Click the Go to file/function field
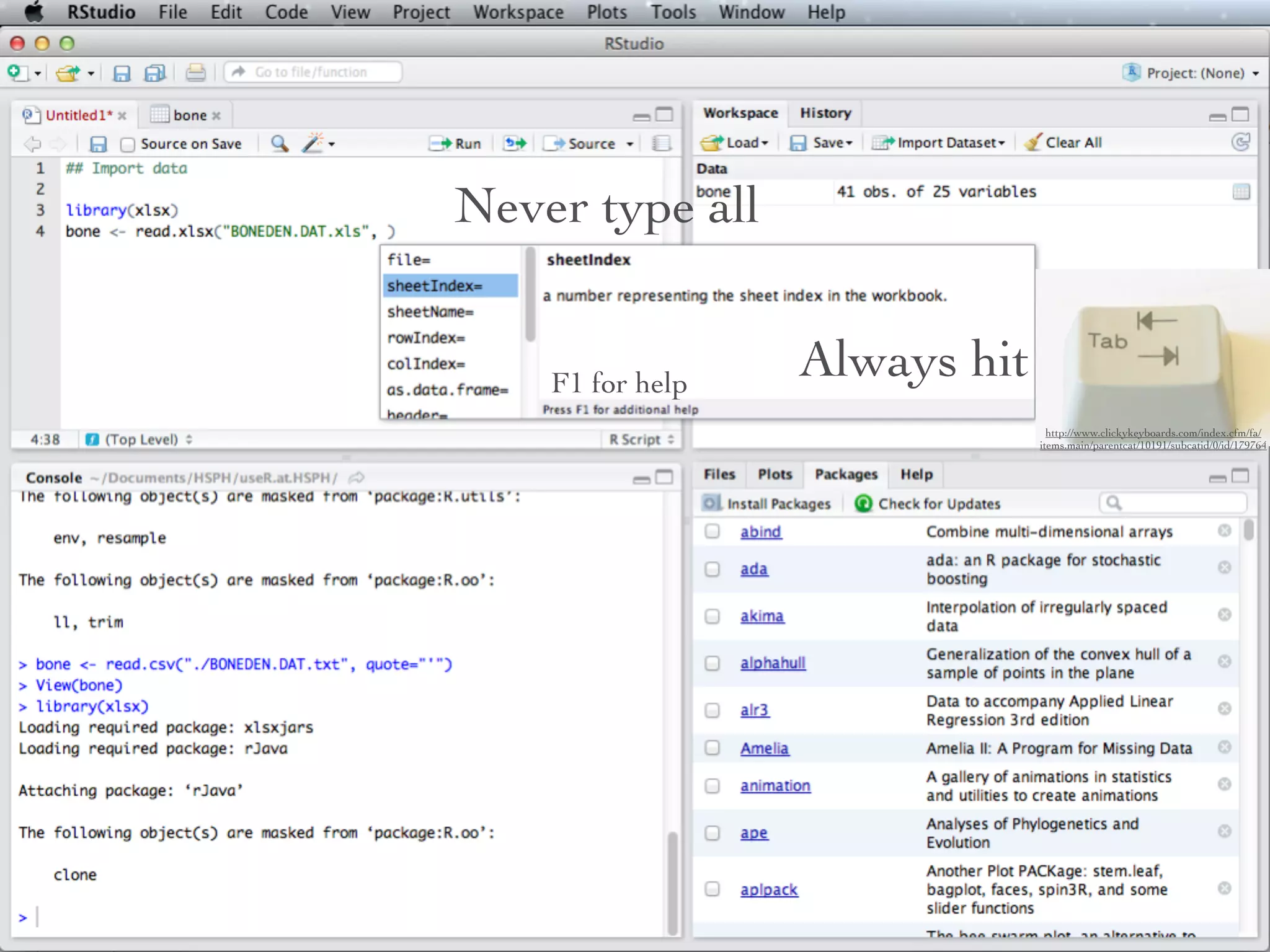 (x=313, y=73)
